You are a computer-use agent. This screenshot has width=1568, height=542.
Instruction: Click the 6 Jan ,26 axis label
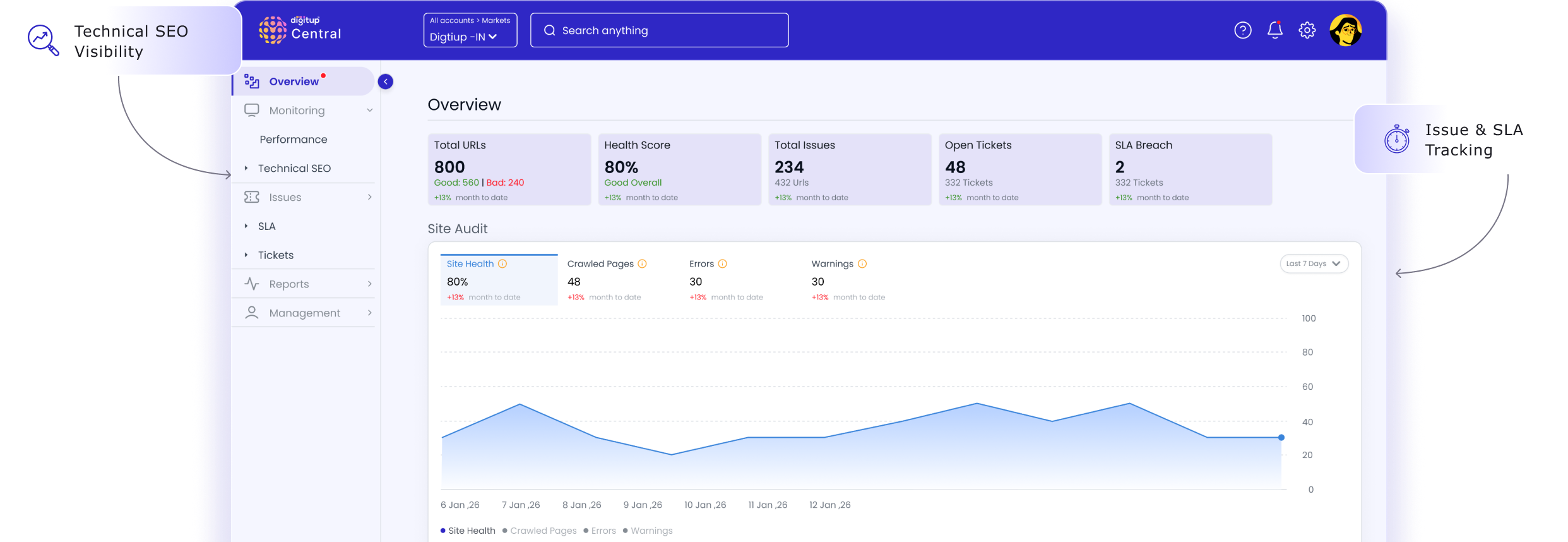click(460, 505)
